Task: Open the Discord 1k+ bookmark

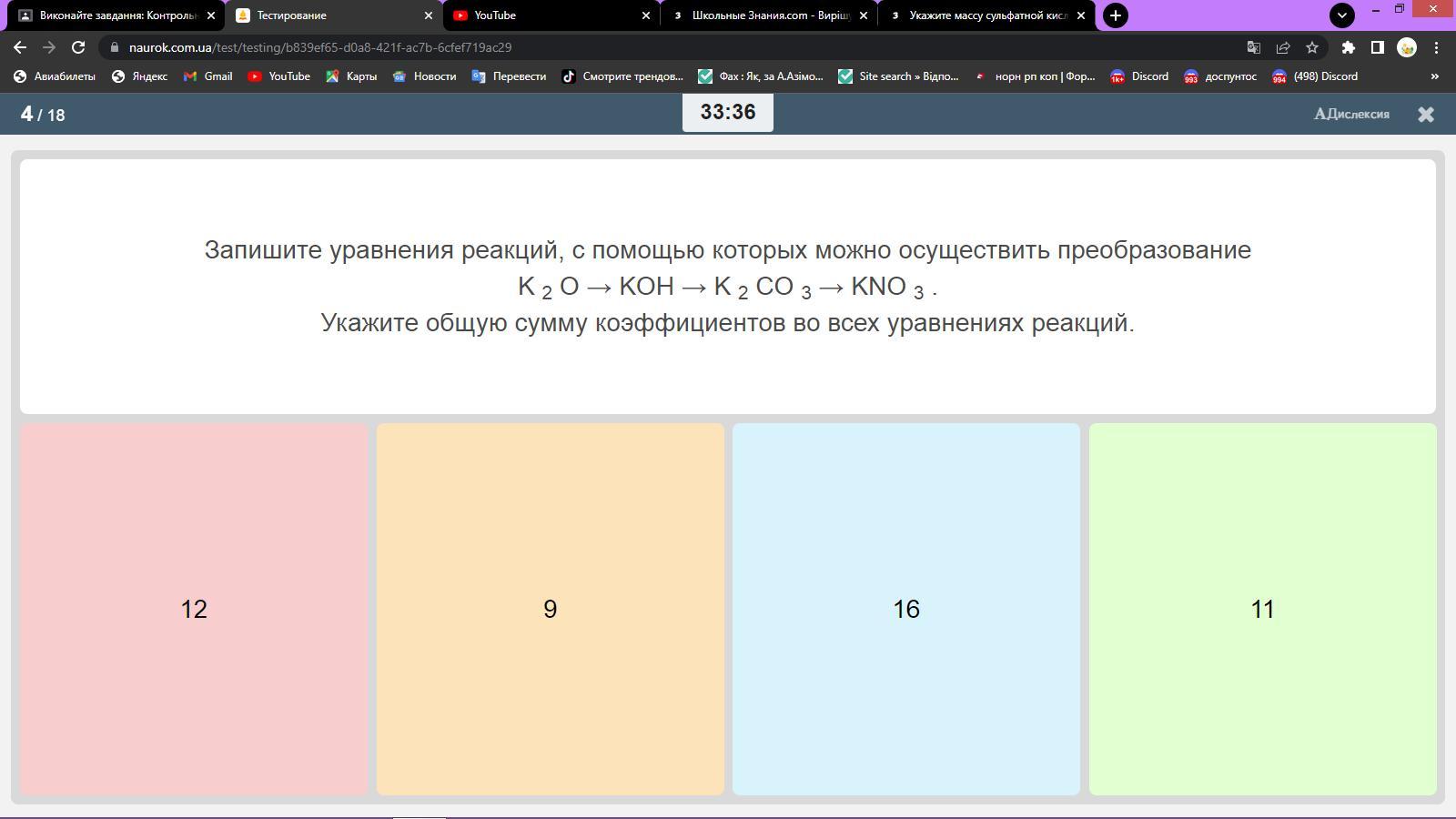Action: click(x=1139, y=76)
